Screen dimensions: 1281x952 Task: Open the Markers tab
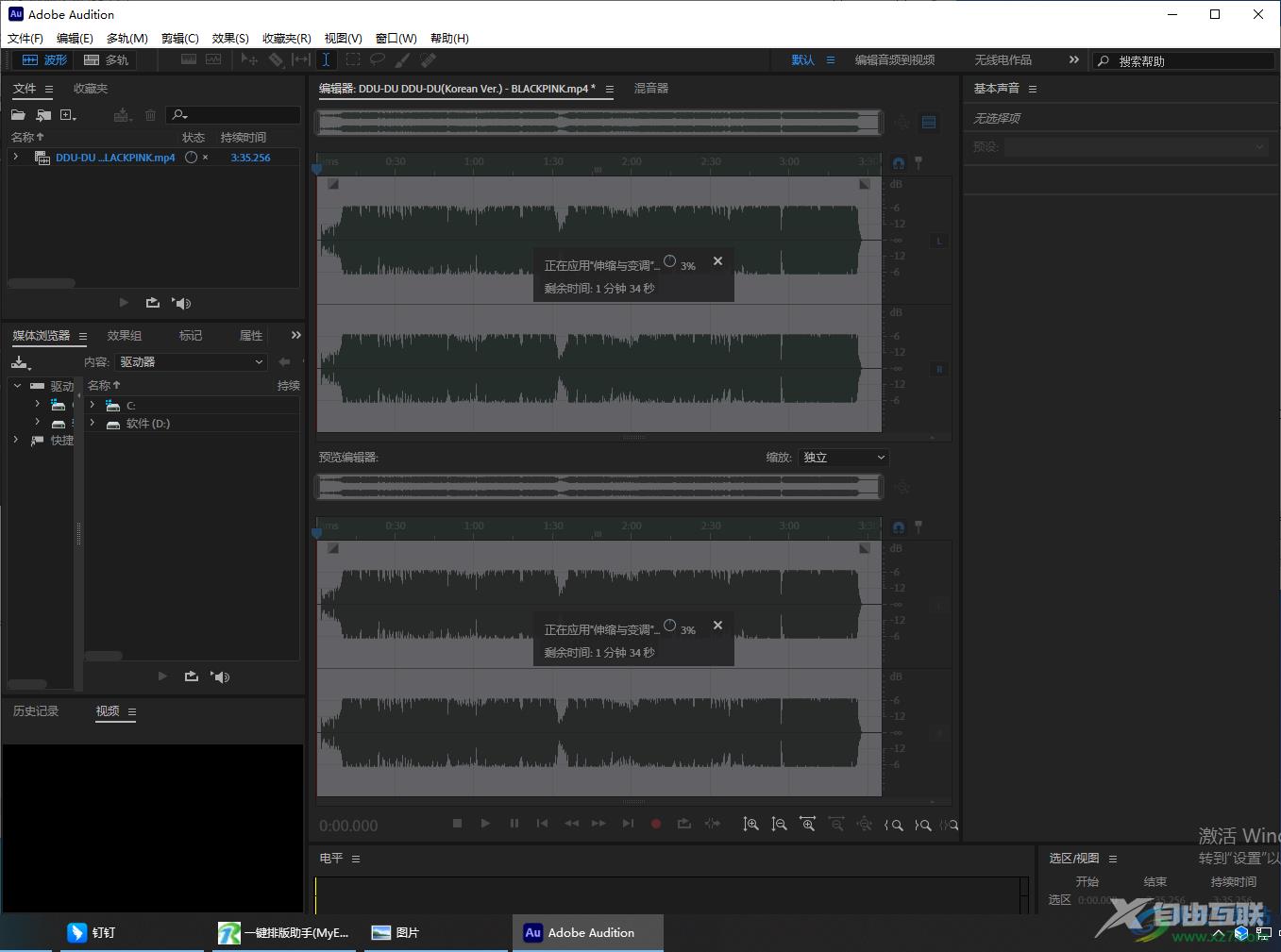(x=191, y=336)
